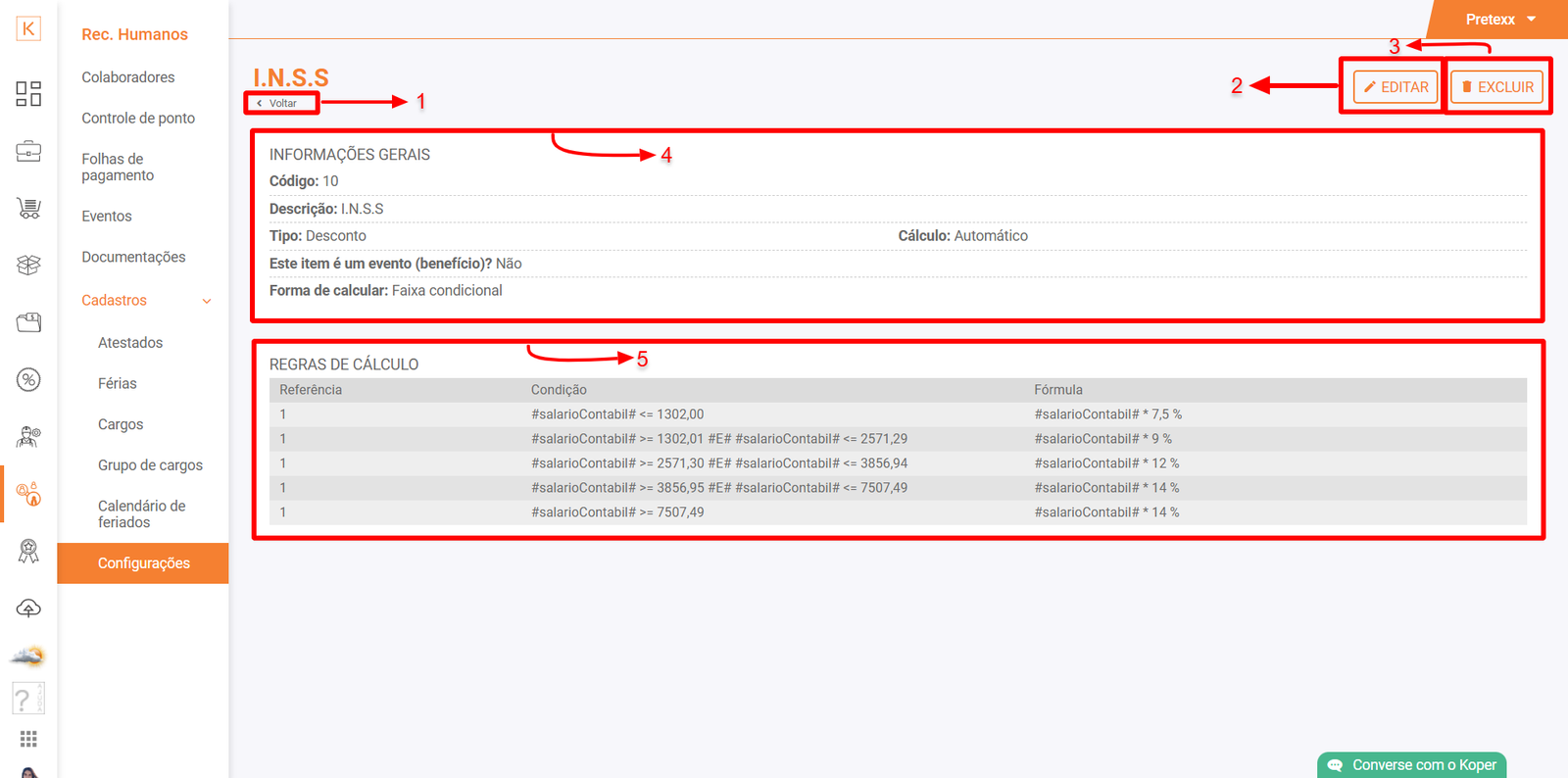Click the EDITAR button

(x=1396, y=87)
